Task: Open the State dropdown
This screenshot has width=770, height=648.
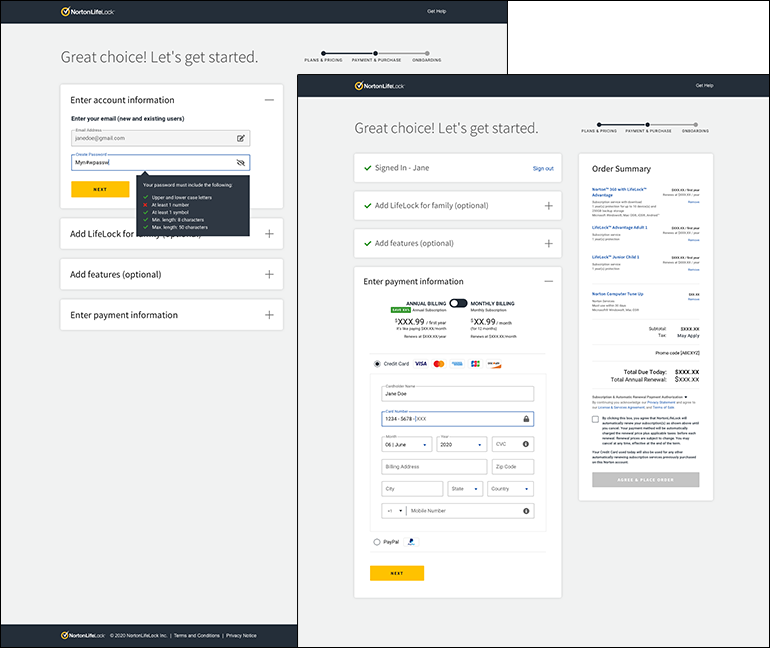Action: click(x=465, y=488)
